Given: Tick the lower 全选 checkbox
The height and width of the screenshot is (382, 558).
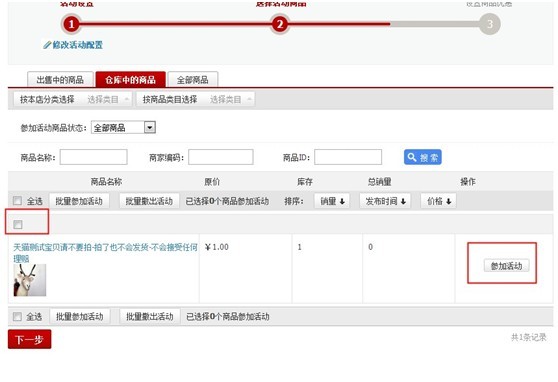Looking at the screenshot, I should point(17,316).
